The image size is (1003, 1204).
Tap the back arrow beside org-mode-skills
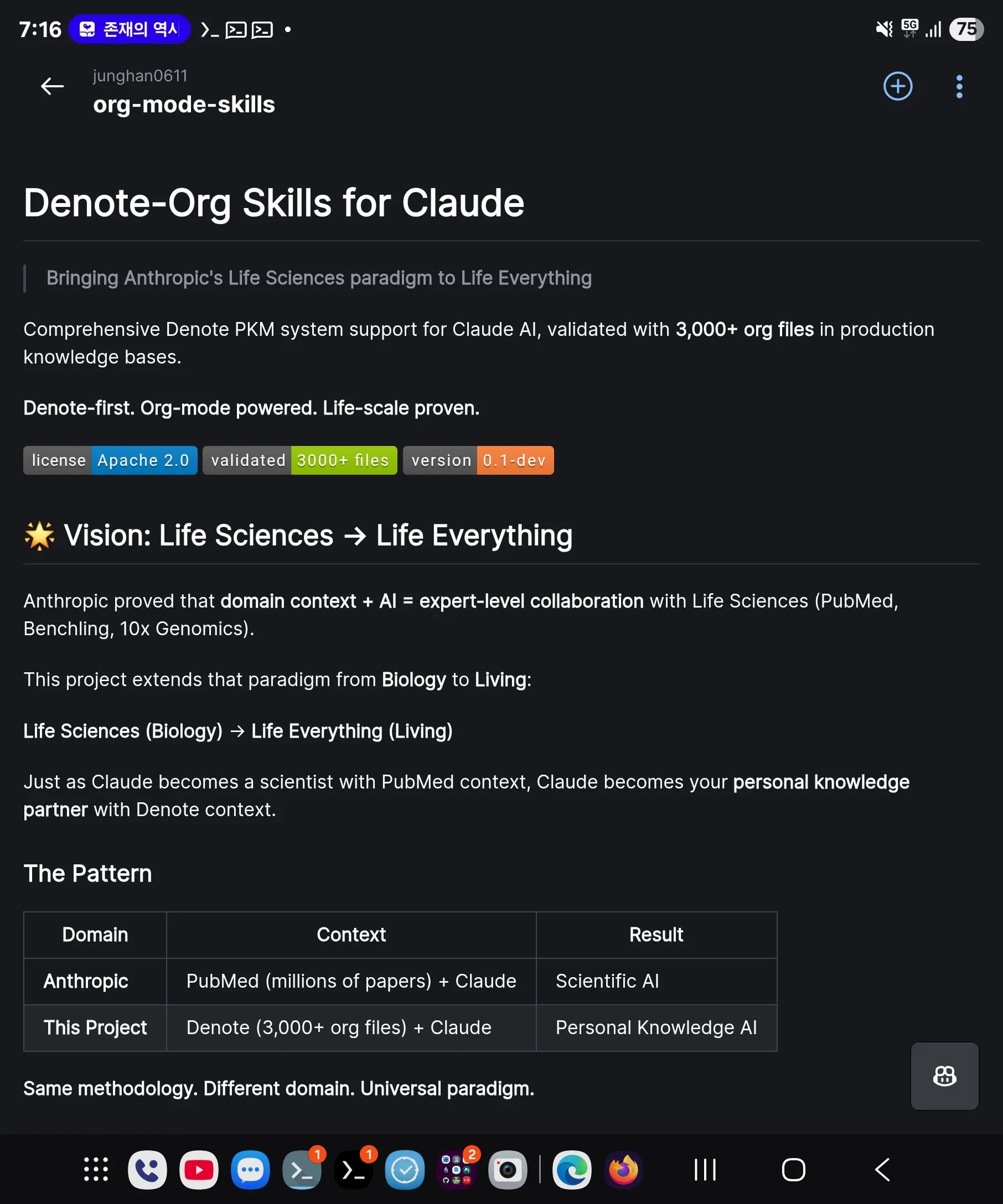pos(52,86)
